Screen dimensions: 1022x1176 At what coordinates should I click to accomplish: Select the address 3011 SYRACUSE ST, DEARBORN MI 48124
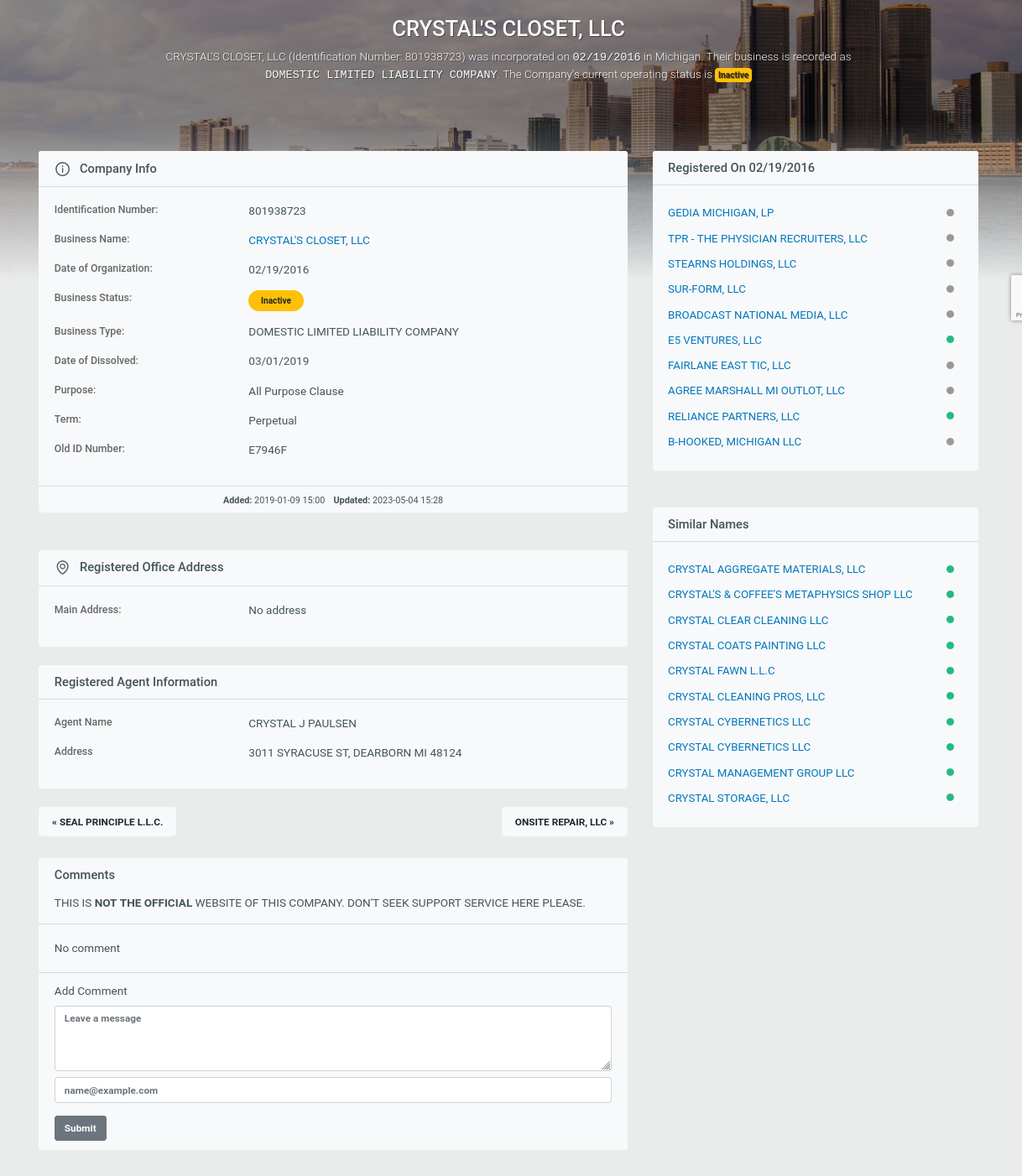[x=355, y=752]
